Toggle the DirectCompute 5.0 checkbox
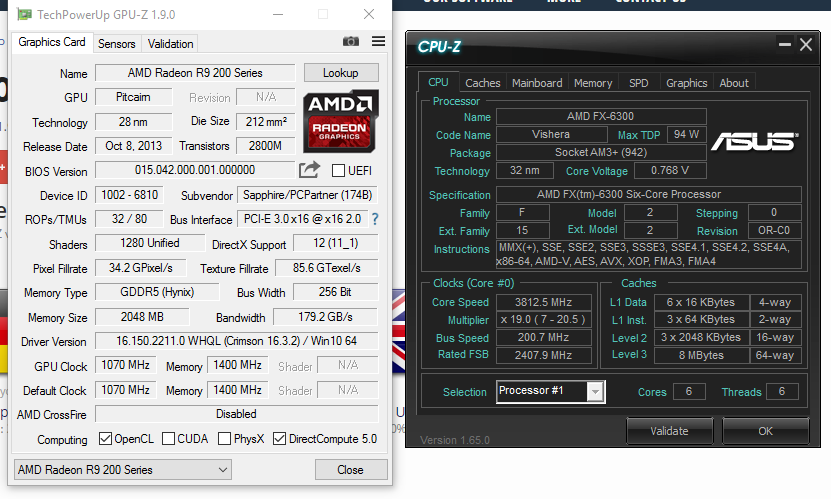Viewport: 831px width, 499px height. tap(279, 439)
